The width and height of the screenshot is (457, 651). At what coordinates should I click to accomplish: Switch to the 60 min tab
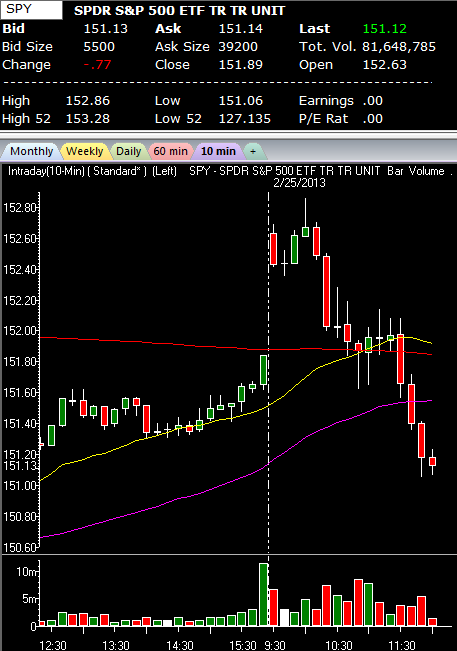pyautogui.click(x=171, y=151)
